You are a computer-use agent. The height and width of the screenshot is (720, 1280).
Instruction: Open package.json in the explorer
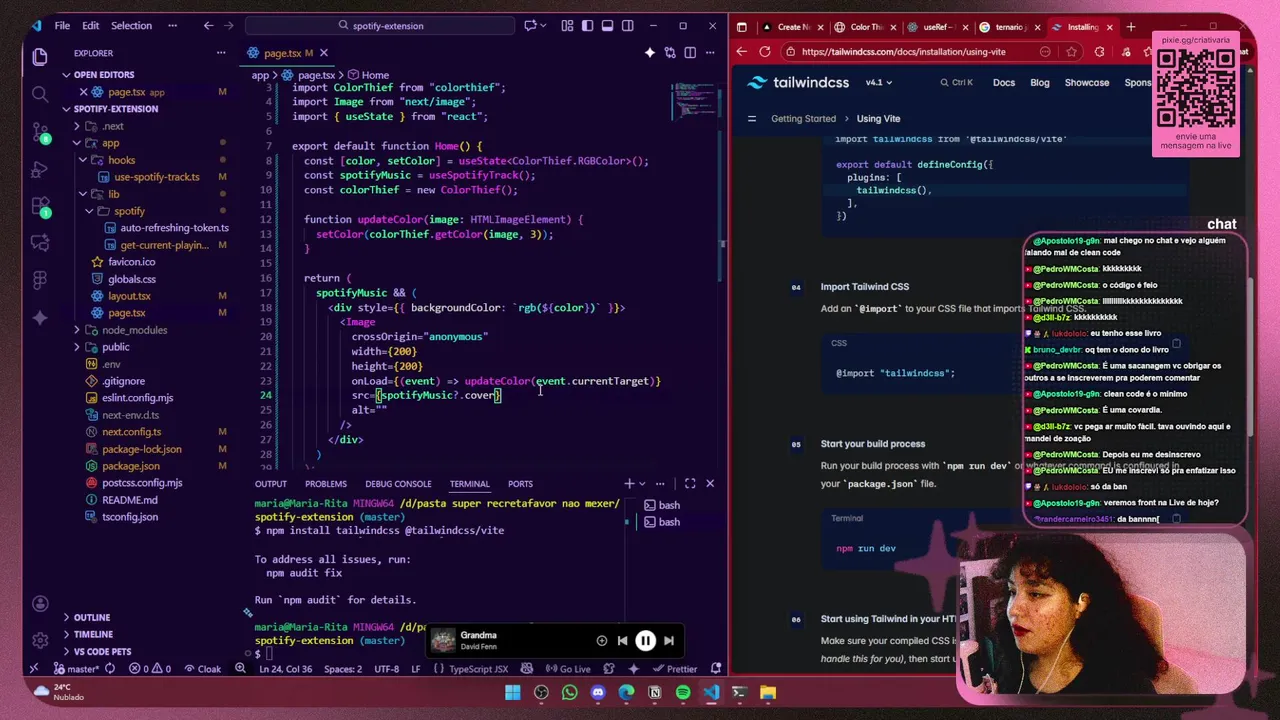(130, 466)
